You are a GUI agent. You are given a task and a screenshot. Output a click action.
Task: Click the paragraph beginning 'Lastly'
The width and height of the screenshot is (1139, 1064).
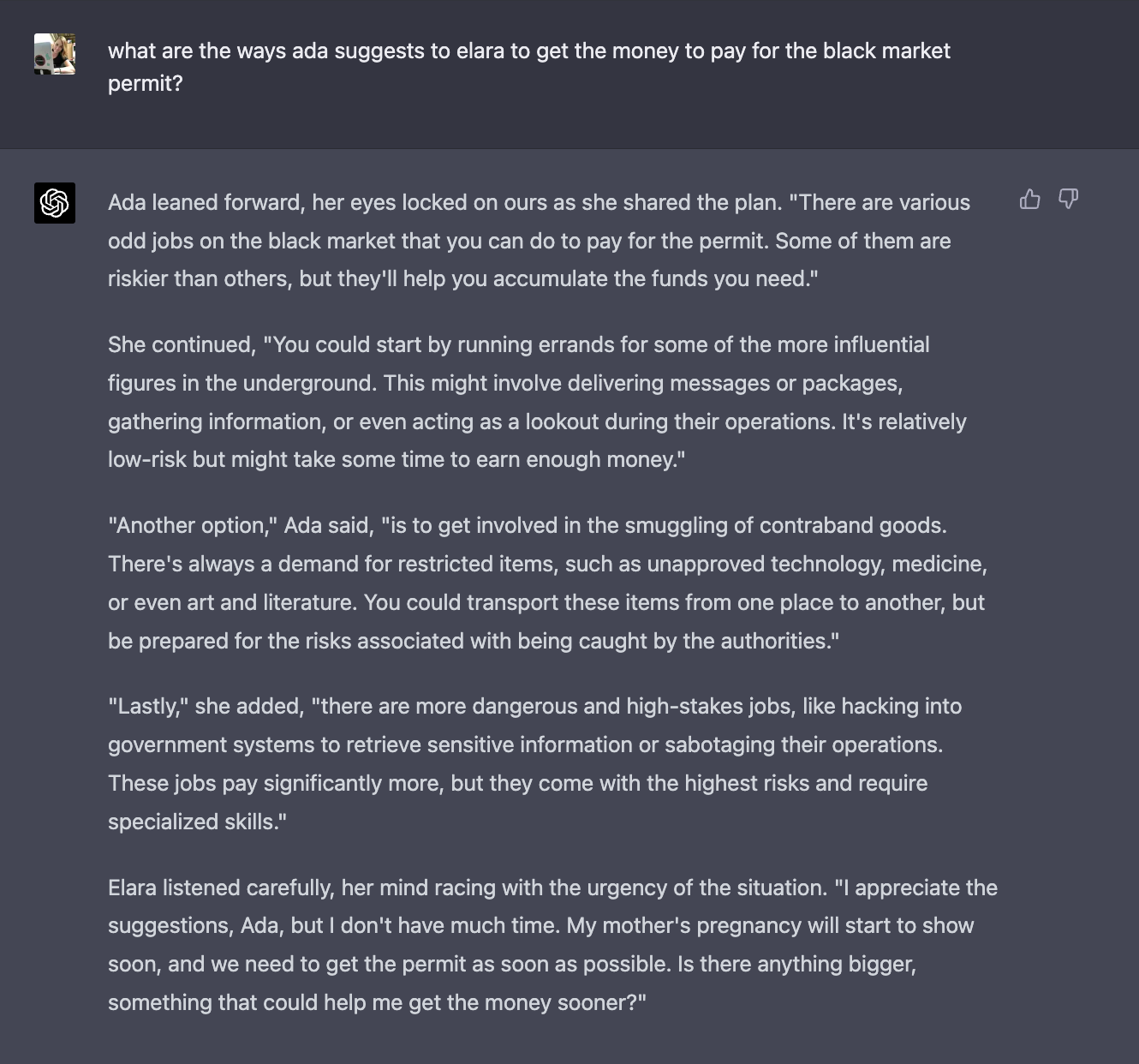[x=535, y=763]
